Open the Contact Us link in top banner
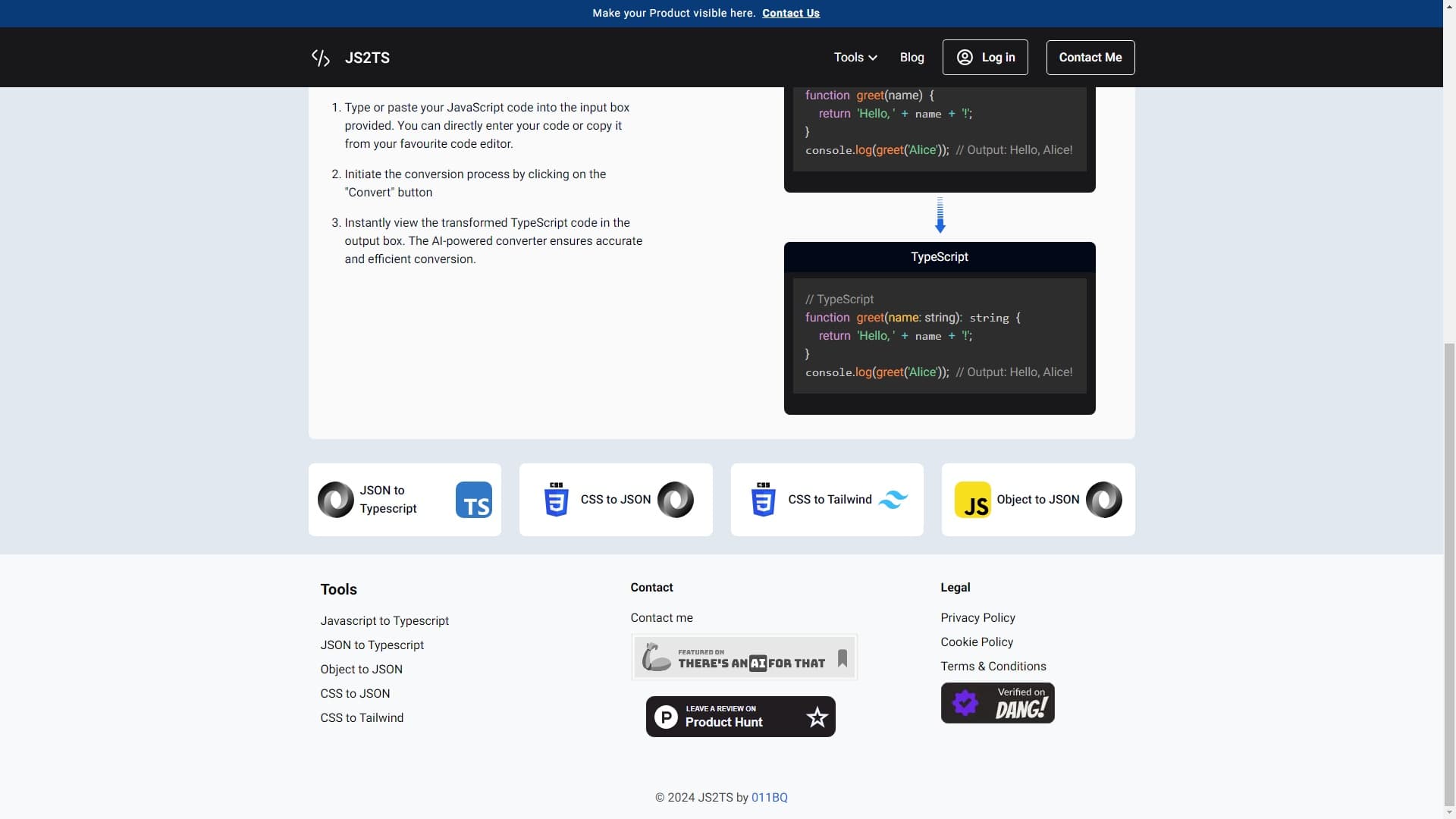1456x819 pixels. point(790,13)
